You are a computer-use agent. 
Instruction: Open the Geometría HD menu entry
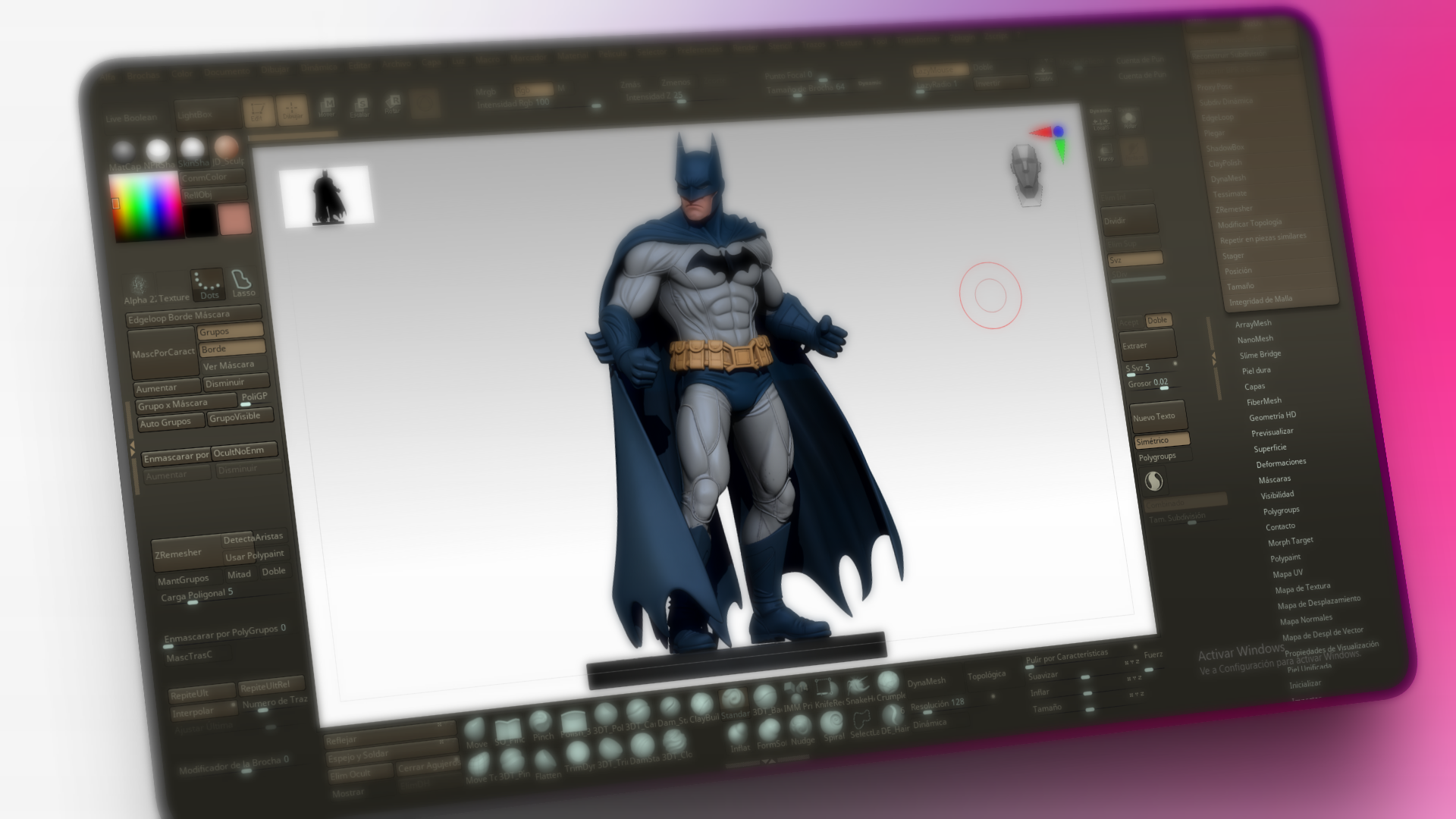click(x=1272, y=416)
